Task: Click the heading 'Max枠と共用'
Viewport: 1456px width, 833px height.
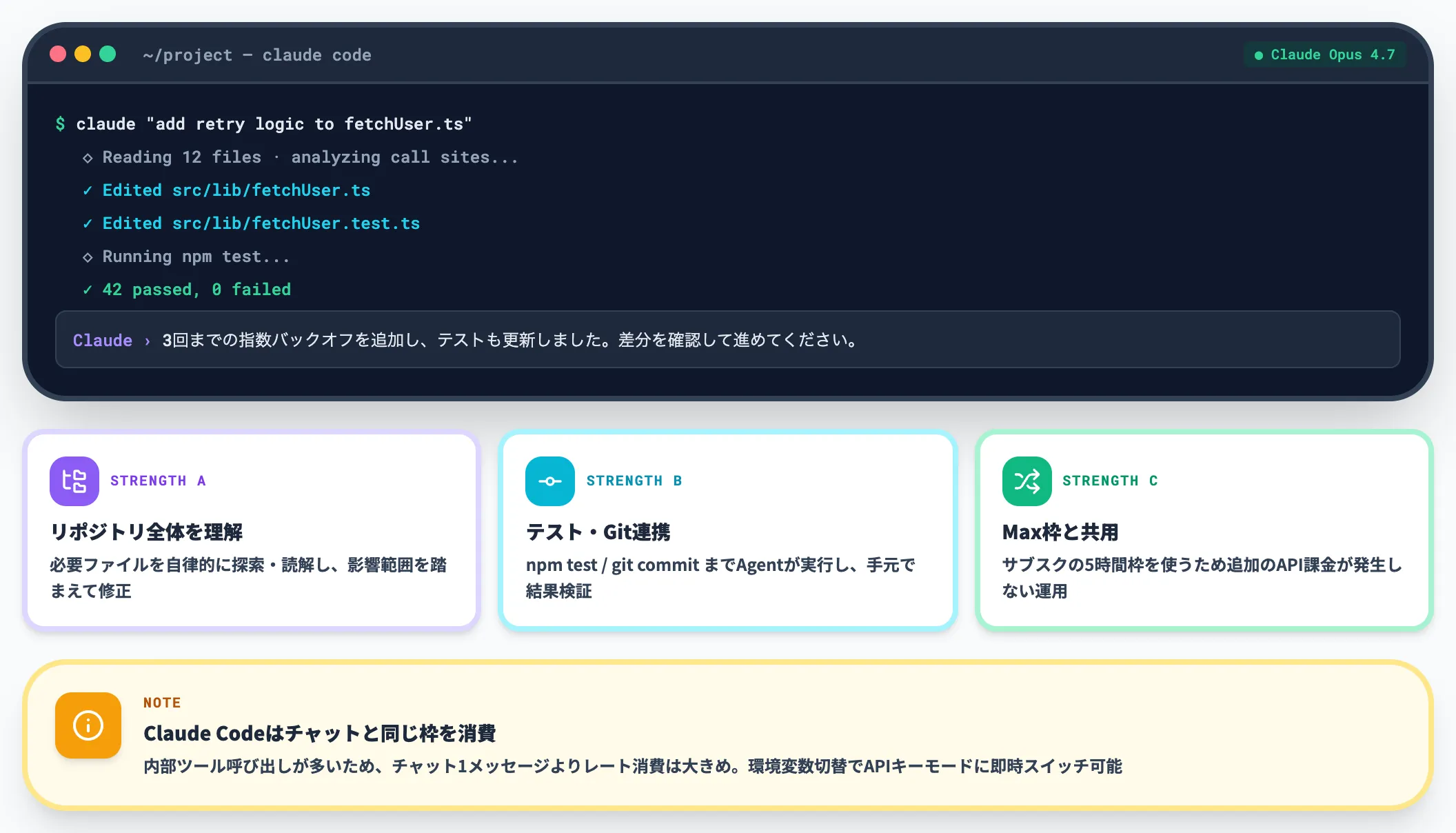Action: pos(1060,532)
